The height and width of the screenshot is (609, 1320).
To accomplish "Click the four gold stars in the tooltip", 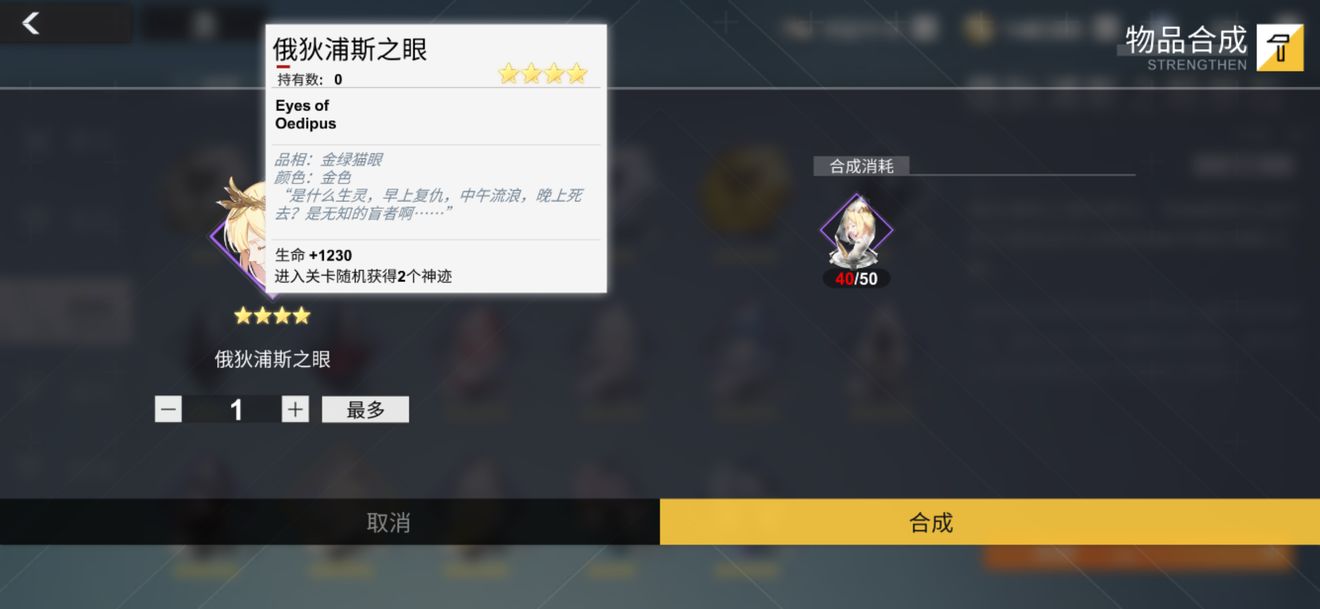I will point(543,73).
